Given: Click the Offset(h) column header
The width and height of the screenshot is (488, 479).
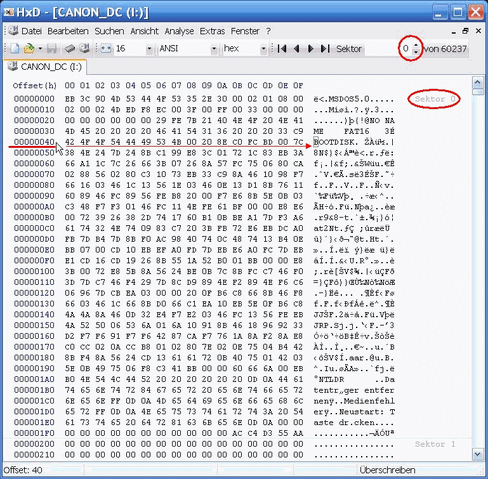Looking at the screenshot, I should pyautogui.click(x=35, y=86).
